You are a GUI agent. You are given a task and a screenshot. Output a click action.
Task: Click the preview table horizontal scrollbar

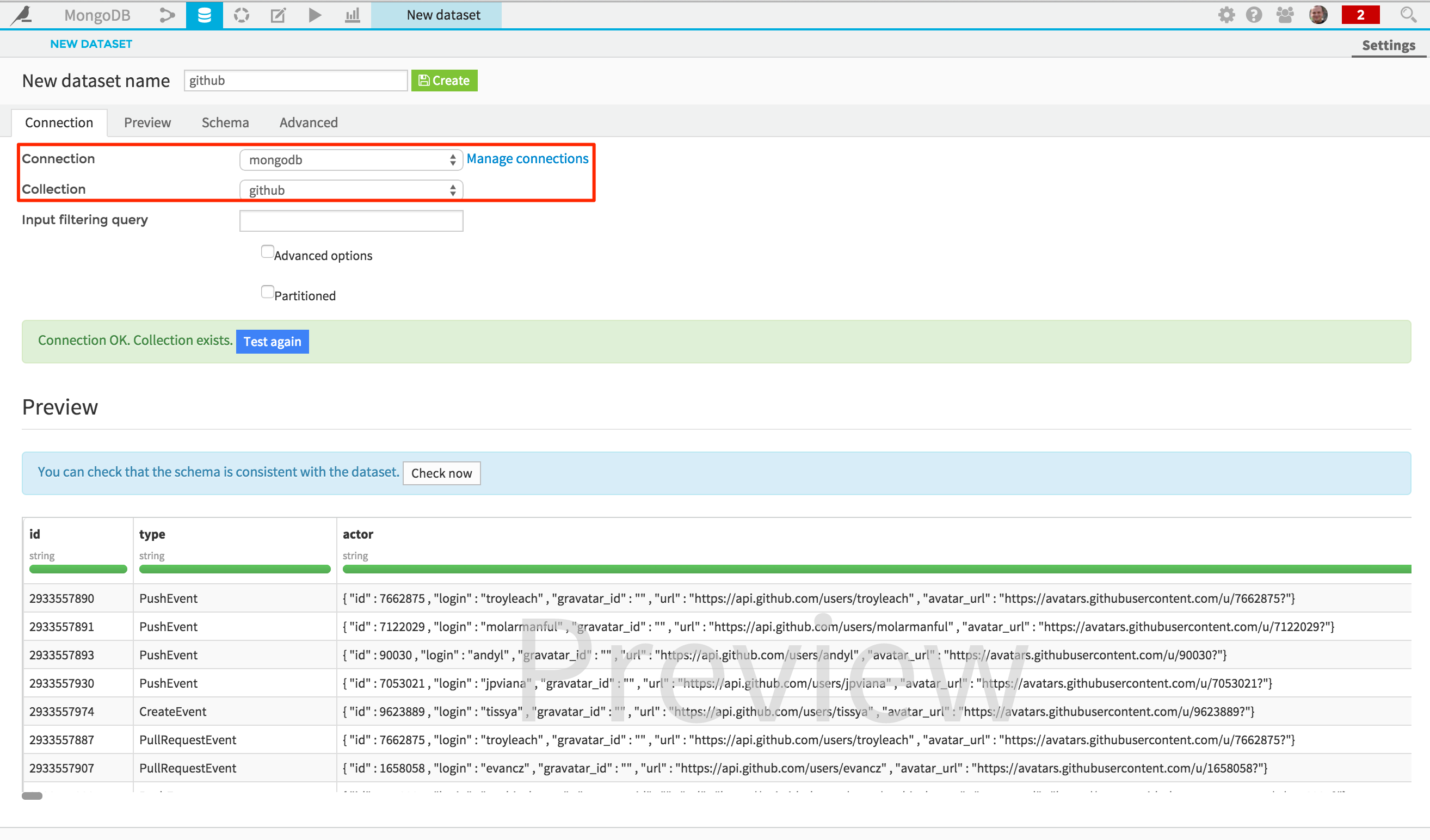pos(32,796)
